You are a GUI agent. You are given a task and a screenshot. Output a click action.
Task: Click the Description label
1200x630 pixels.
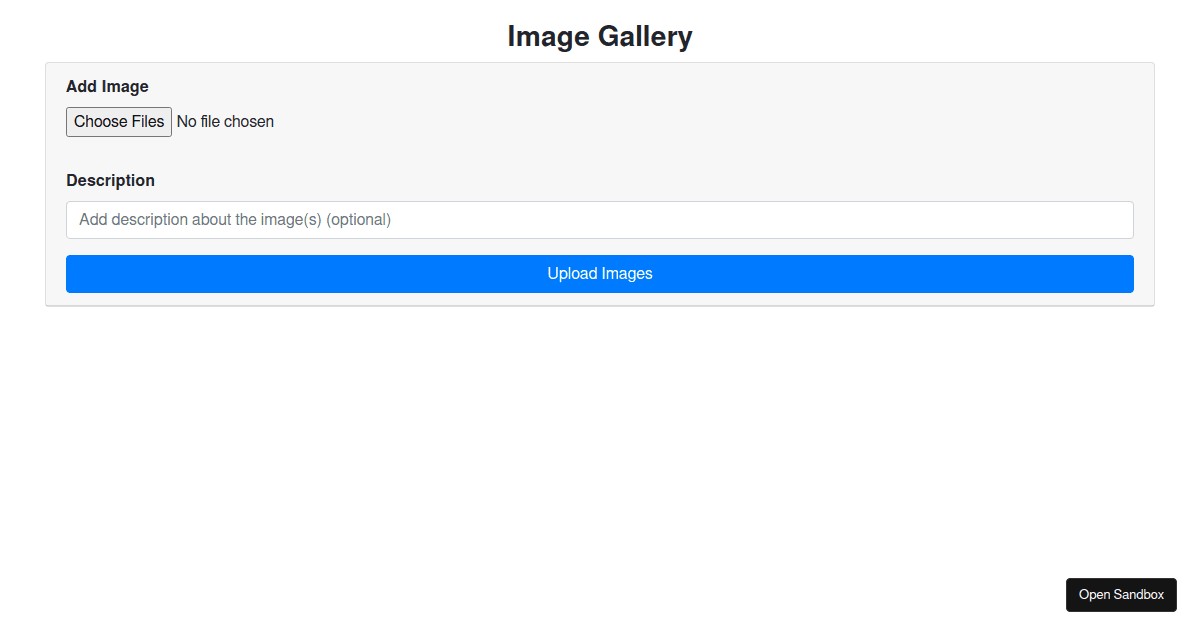coord(110,180)
